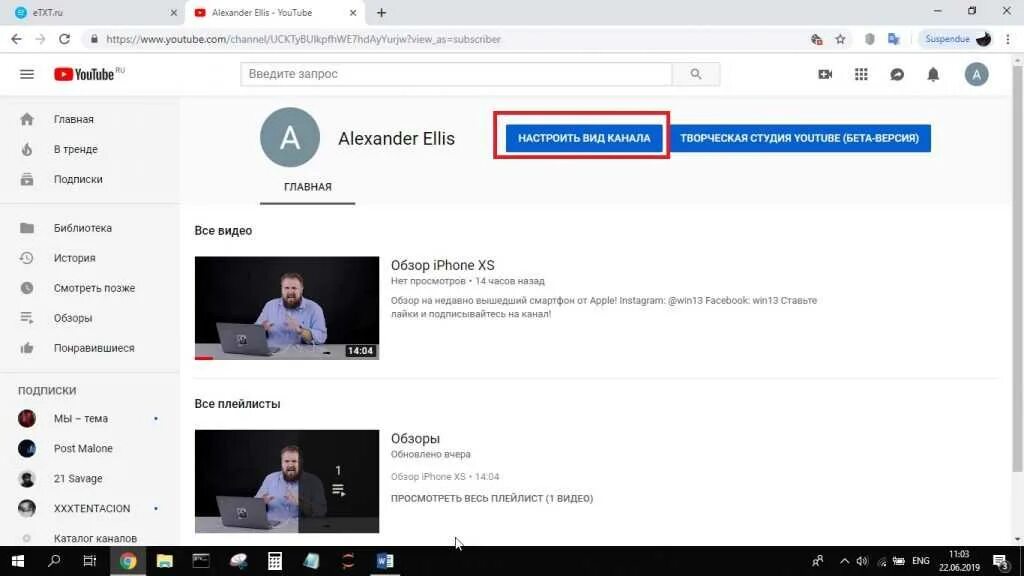Screen dimensions: 1024x576
Task: Click the search magnifier button
Action: click(x=696, y=74)
